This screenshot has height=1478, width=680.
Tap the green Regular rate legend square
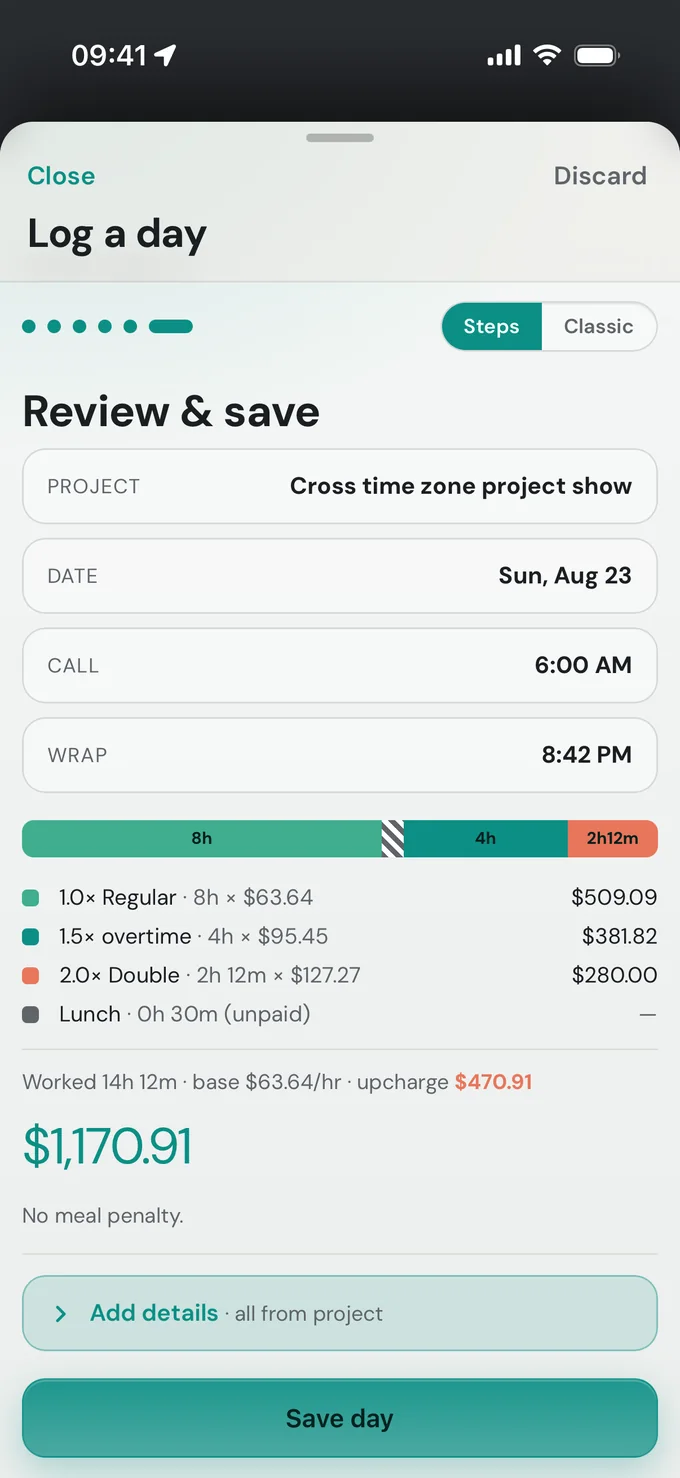pyautogui.click(x=30, y=898)
